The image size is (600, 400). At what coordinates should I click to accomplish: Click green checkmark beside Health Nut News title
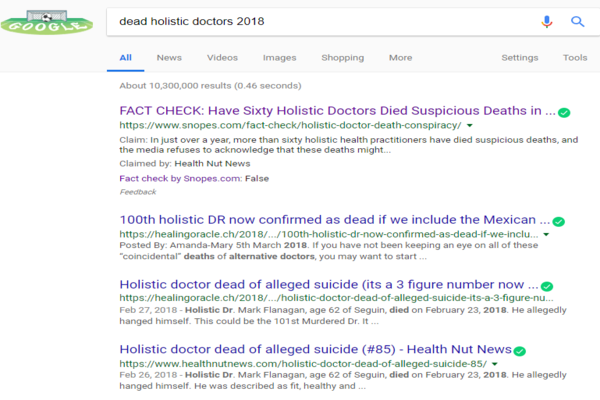tap(519, 351)
